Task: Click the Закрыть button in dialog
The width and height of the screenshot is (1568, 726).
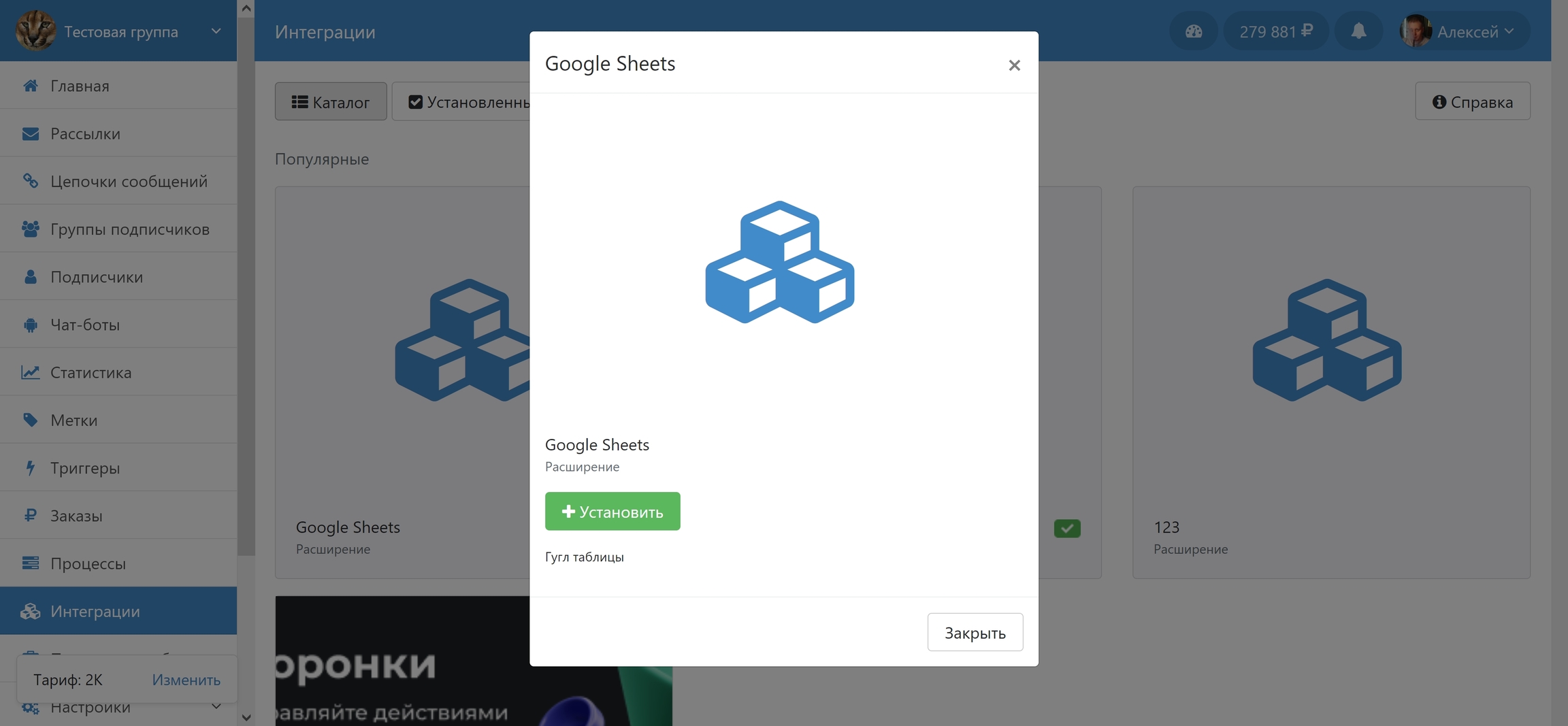Action: tap(975, 633)
